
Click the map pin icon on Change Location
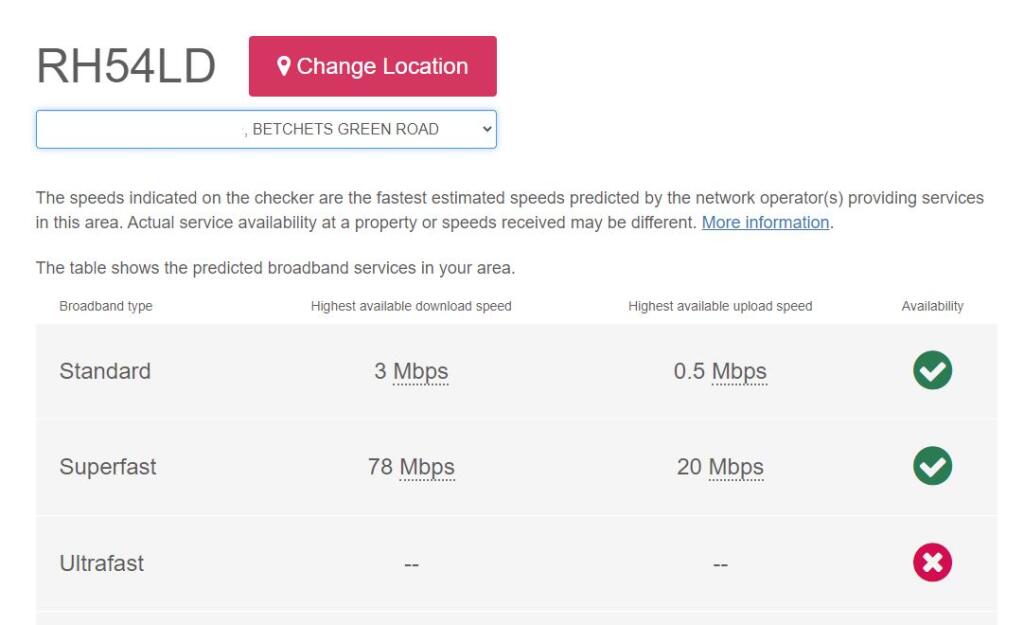pyautogui.click(x=283, y=66)
